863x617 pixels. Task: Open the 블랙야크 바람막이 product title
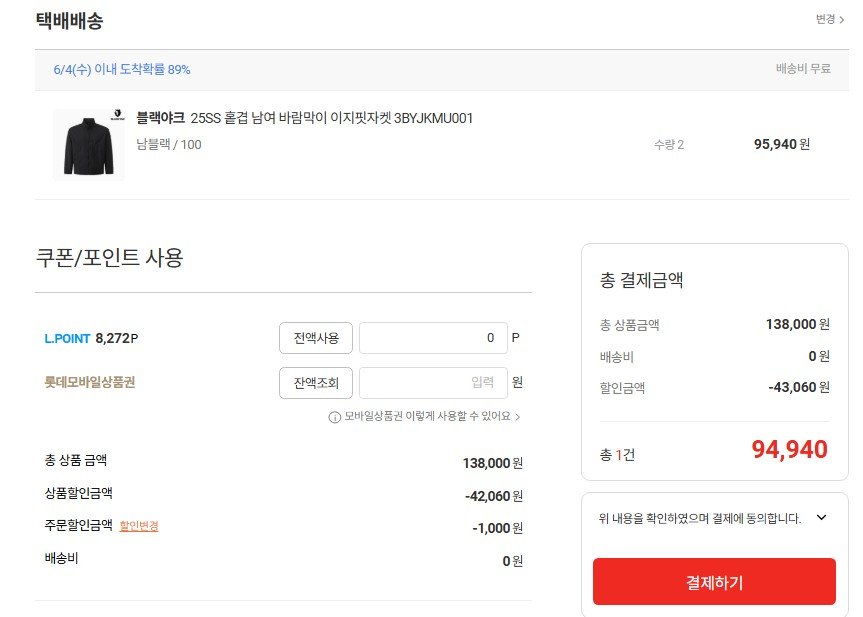304,118
